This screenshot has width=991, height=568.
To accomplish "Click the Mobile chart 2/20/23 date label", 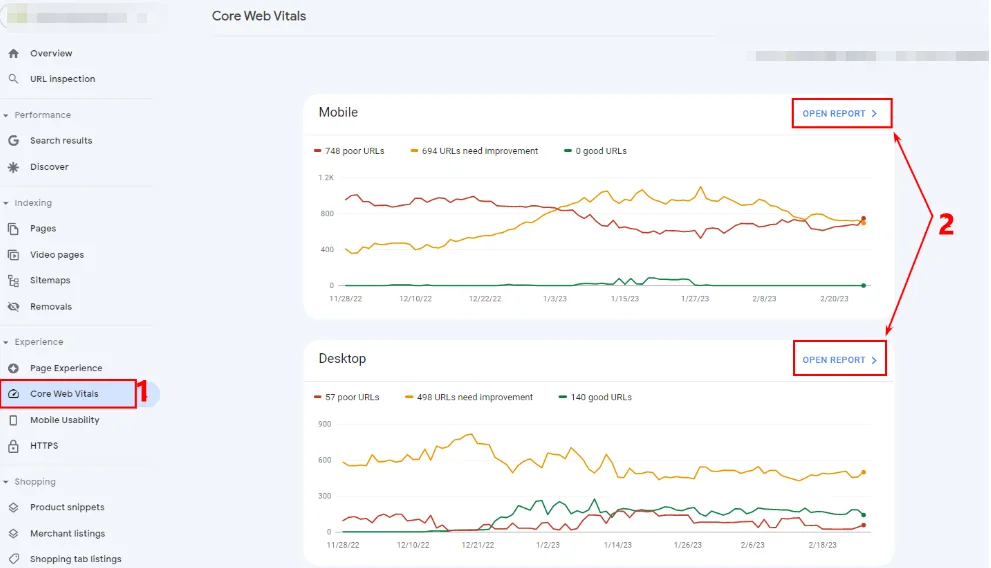I will coord(834,299).
